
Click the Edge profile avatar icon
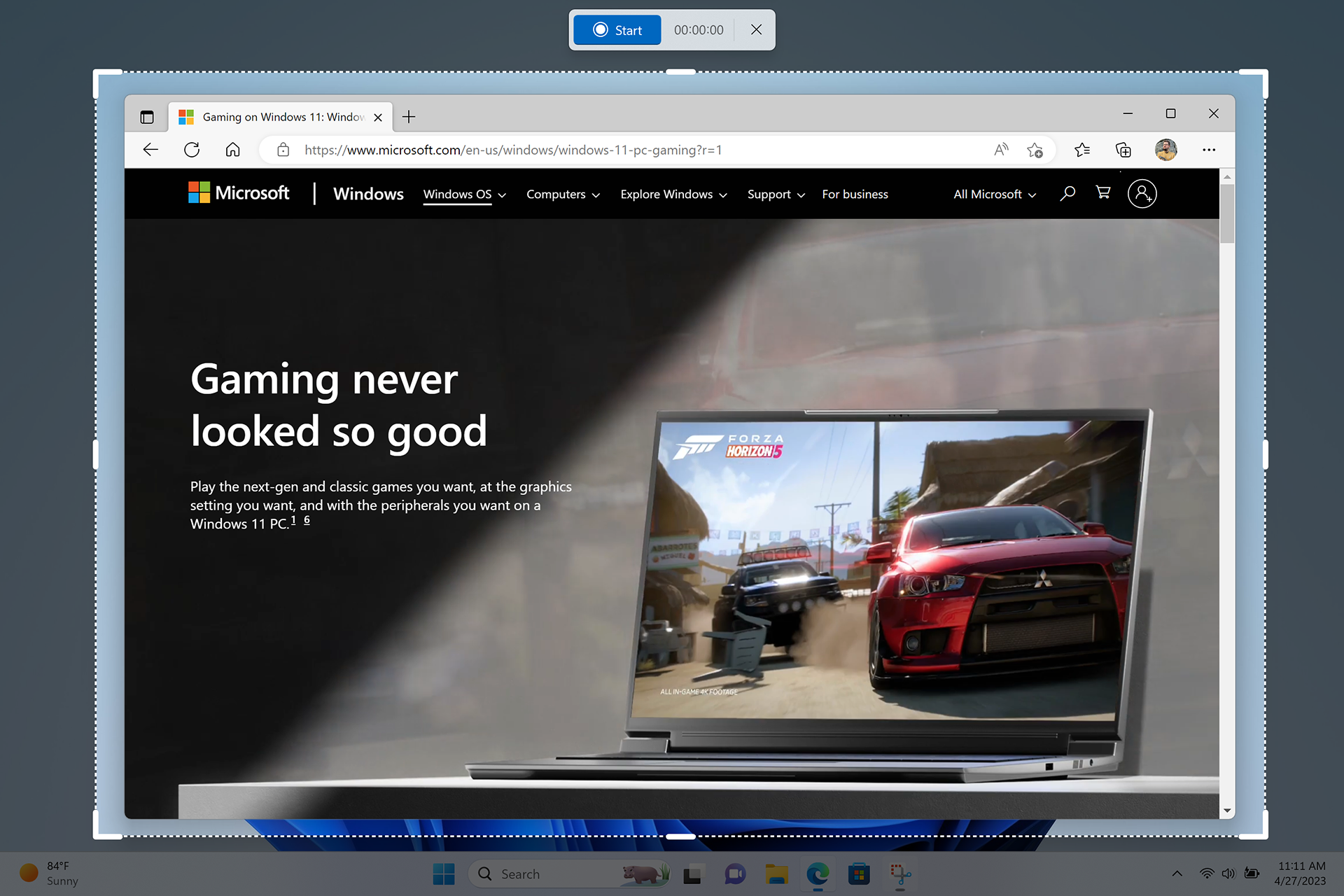click(x=1166, y=150)
